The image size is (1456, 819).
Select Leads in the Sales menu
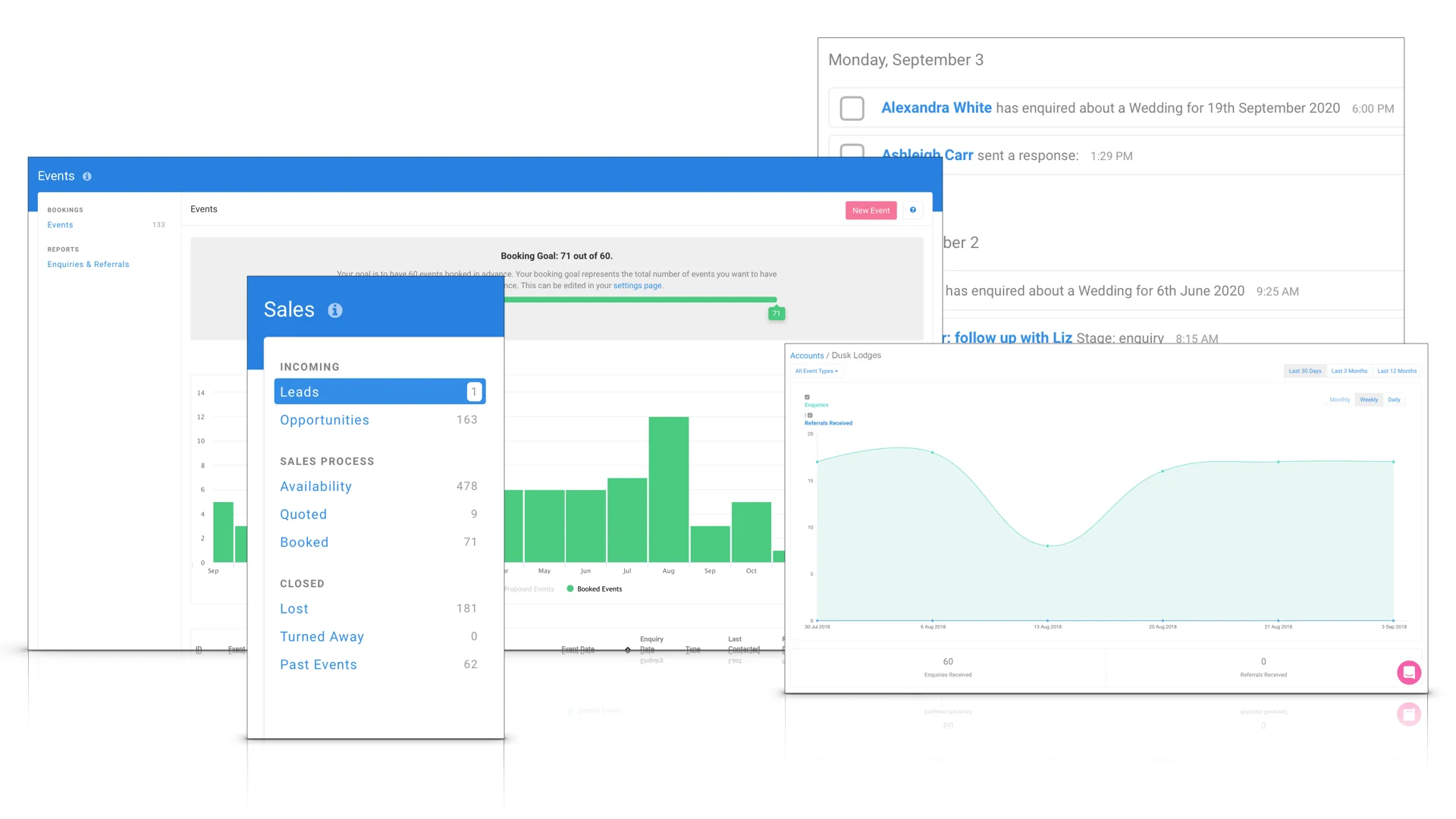[379, 392]
